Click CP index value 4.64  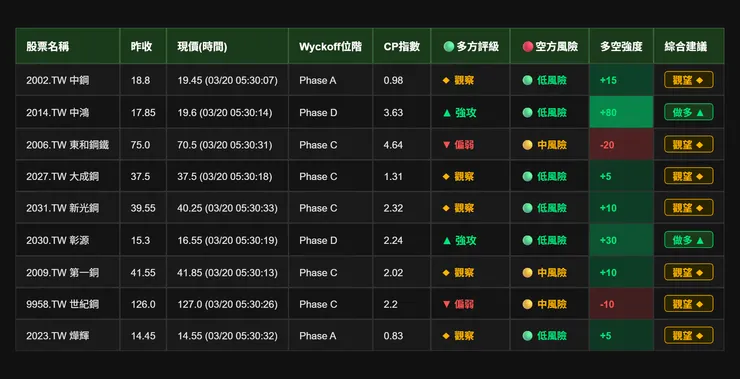393,144
